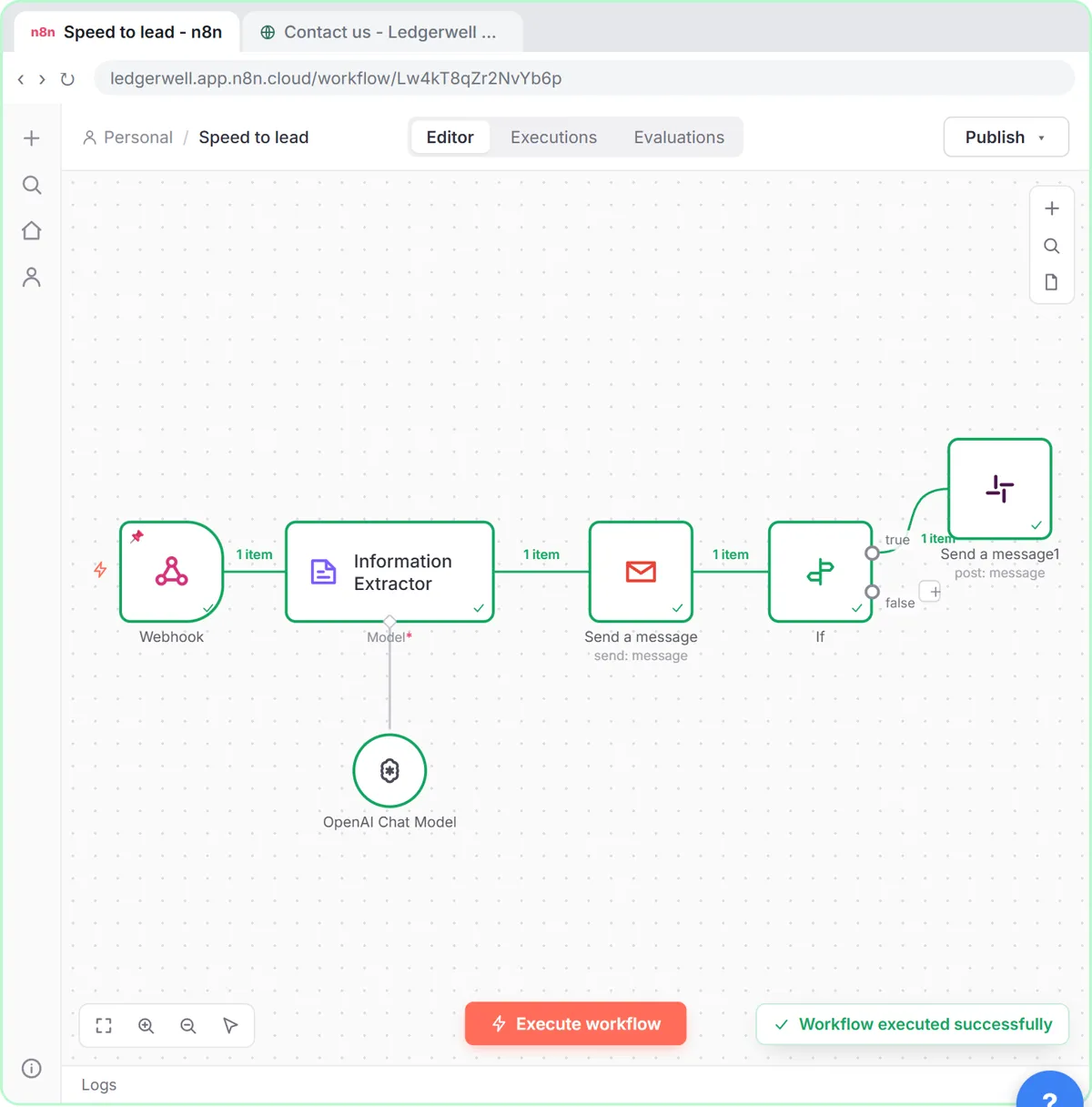The height and width of the screenshot is (1107, 1092).
Task: Open the Information Extractor node
Action: (389, 572)
